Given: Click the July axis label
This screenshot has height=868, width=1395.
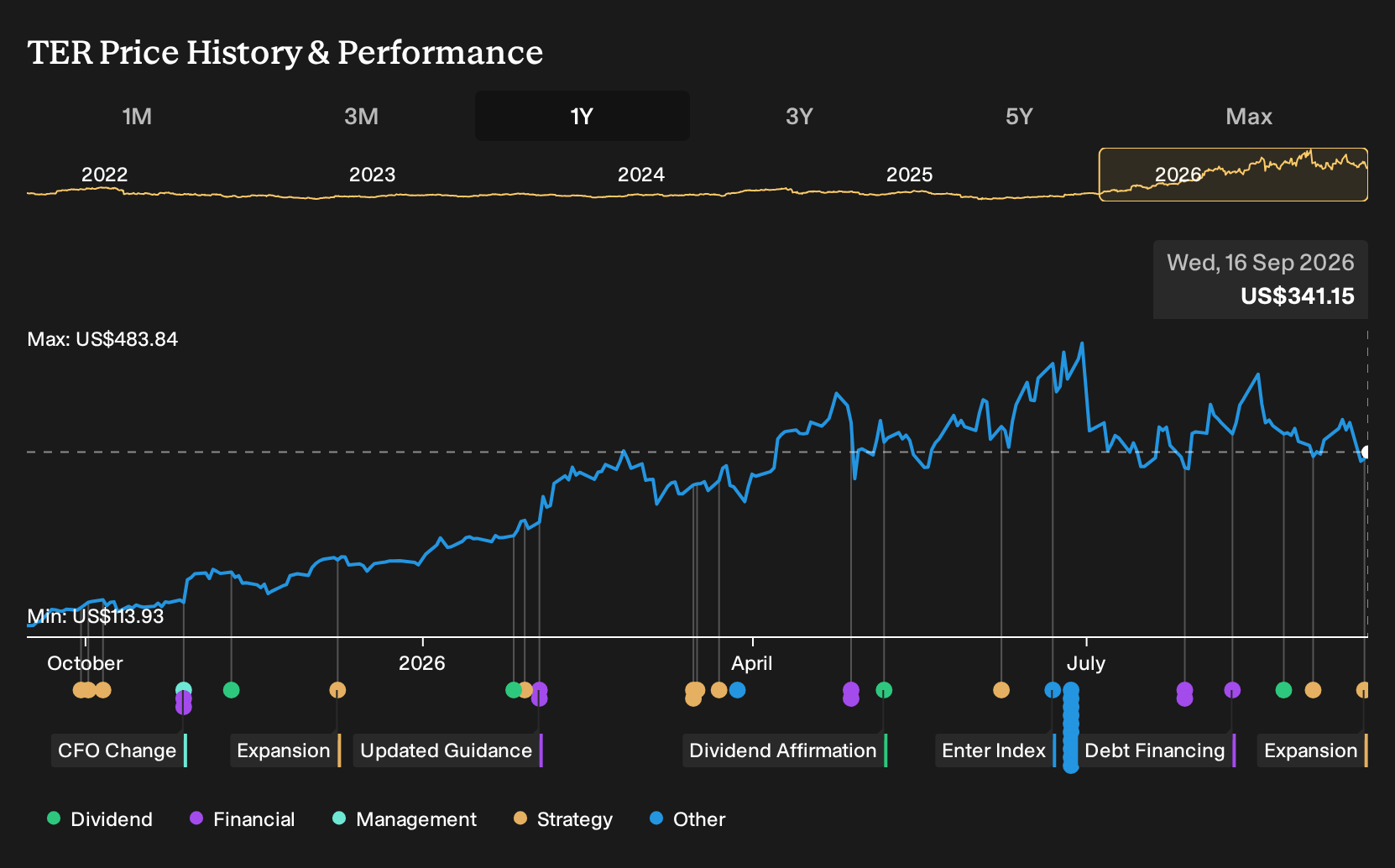Looking at the screenshot, I should [1085, 663].
